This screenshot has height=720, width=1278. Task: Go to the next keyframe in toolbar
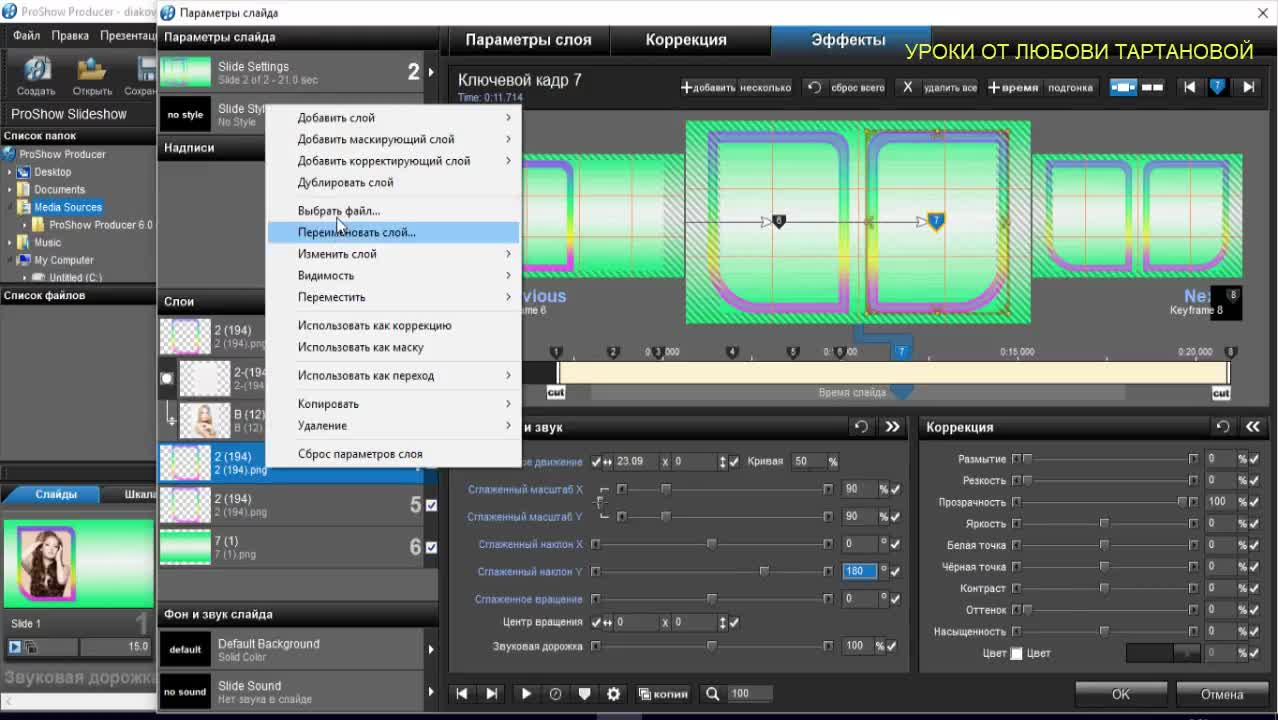pyautogui.click(x=1248, y=88)
